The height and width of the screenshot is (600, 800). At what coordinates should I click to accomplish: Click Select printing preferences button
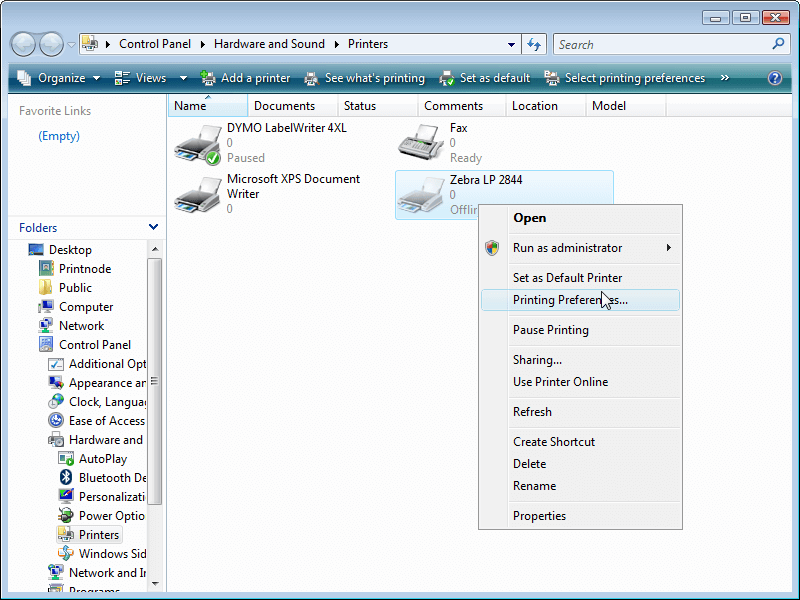[625, 78]
